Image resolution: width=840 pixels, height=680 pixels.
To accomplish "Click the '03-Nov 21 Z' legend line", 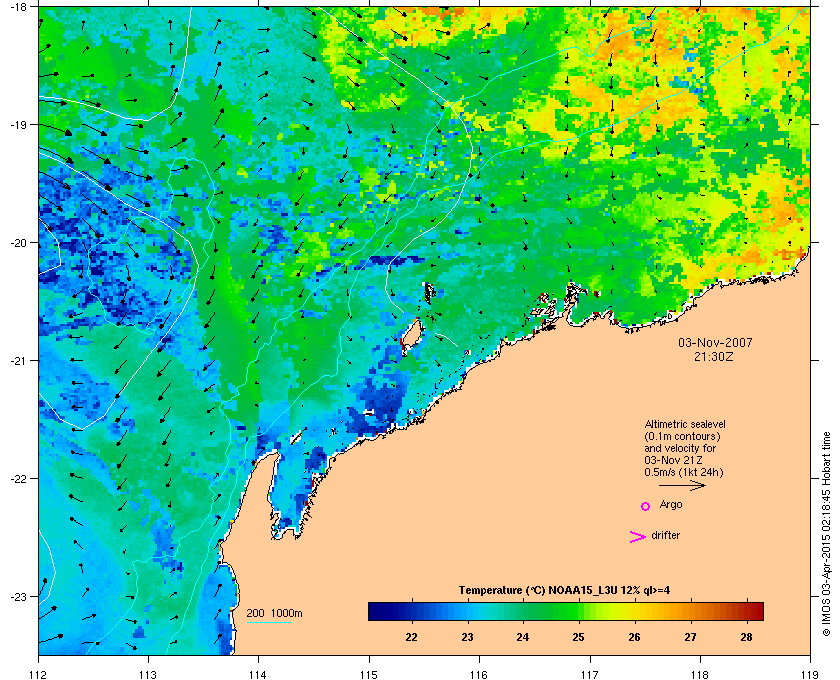I will (x=673, y=460).
